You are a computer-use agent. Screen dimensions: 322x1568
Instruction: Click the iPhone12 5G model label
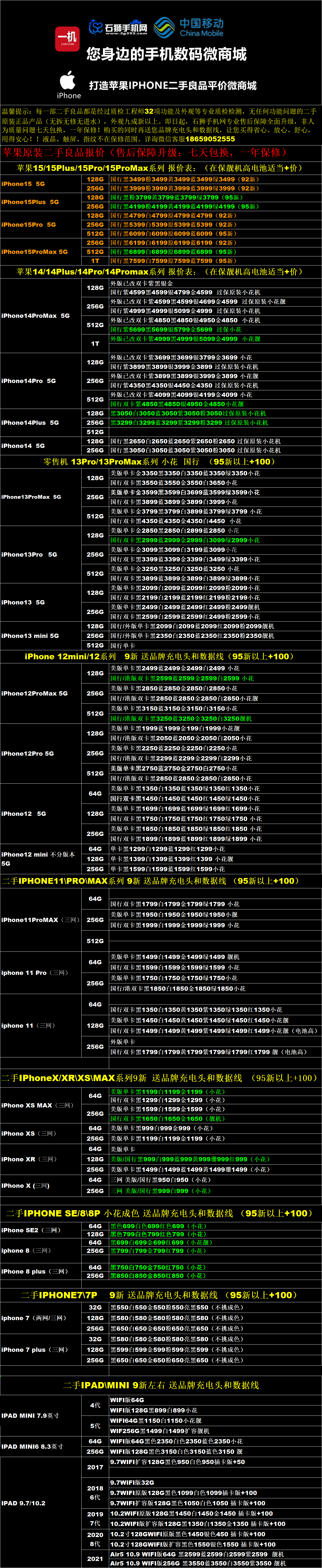(23, 813)
